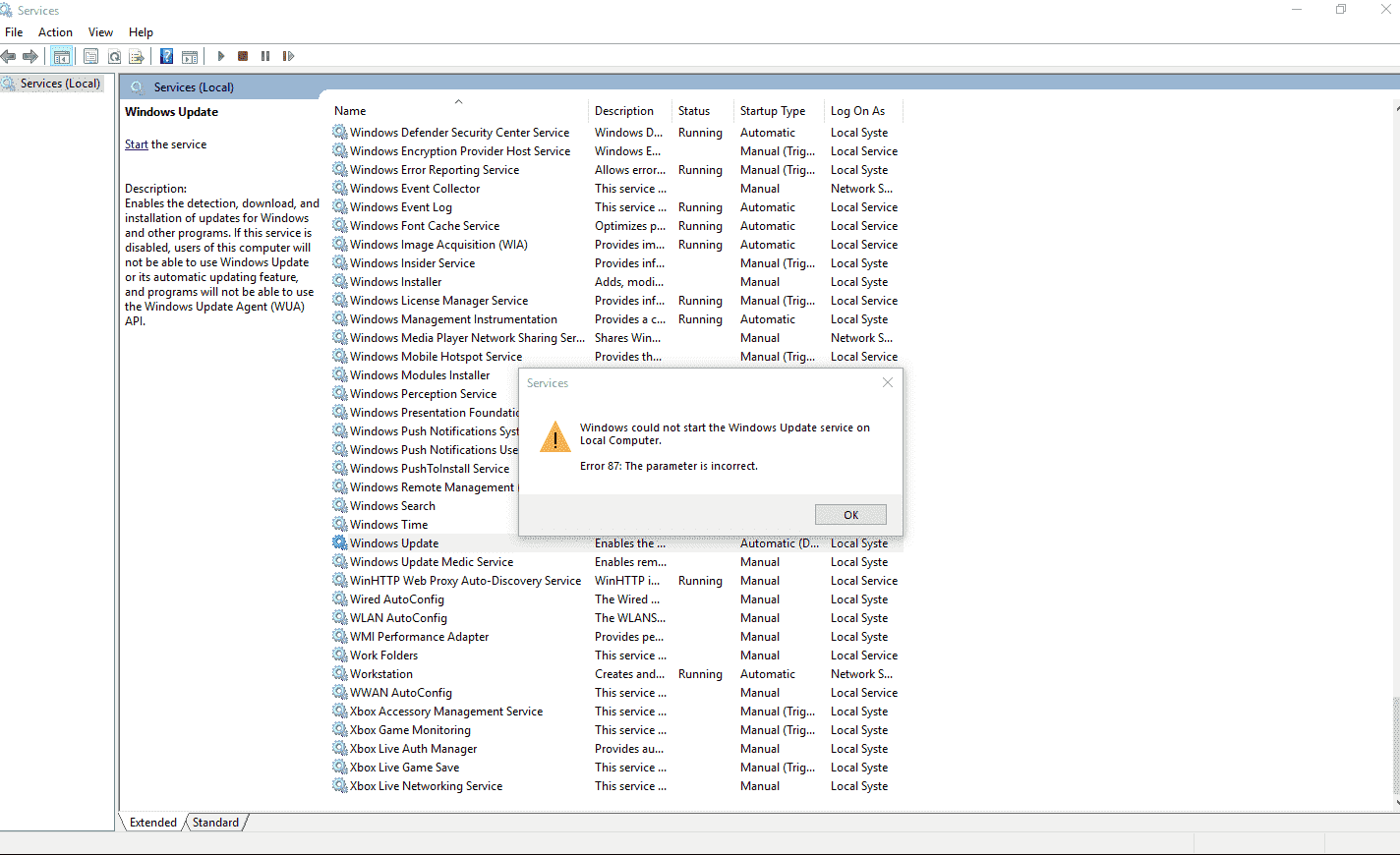Click the WLAN AutoConfig gear icon
The height and width of the screenshot is (855, 1400).
(x=340, y=618)
